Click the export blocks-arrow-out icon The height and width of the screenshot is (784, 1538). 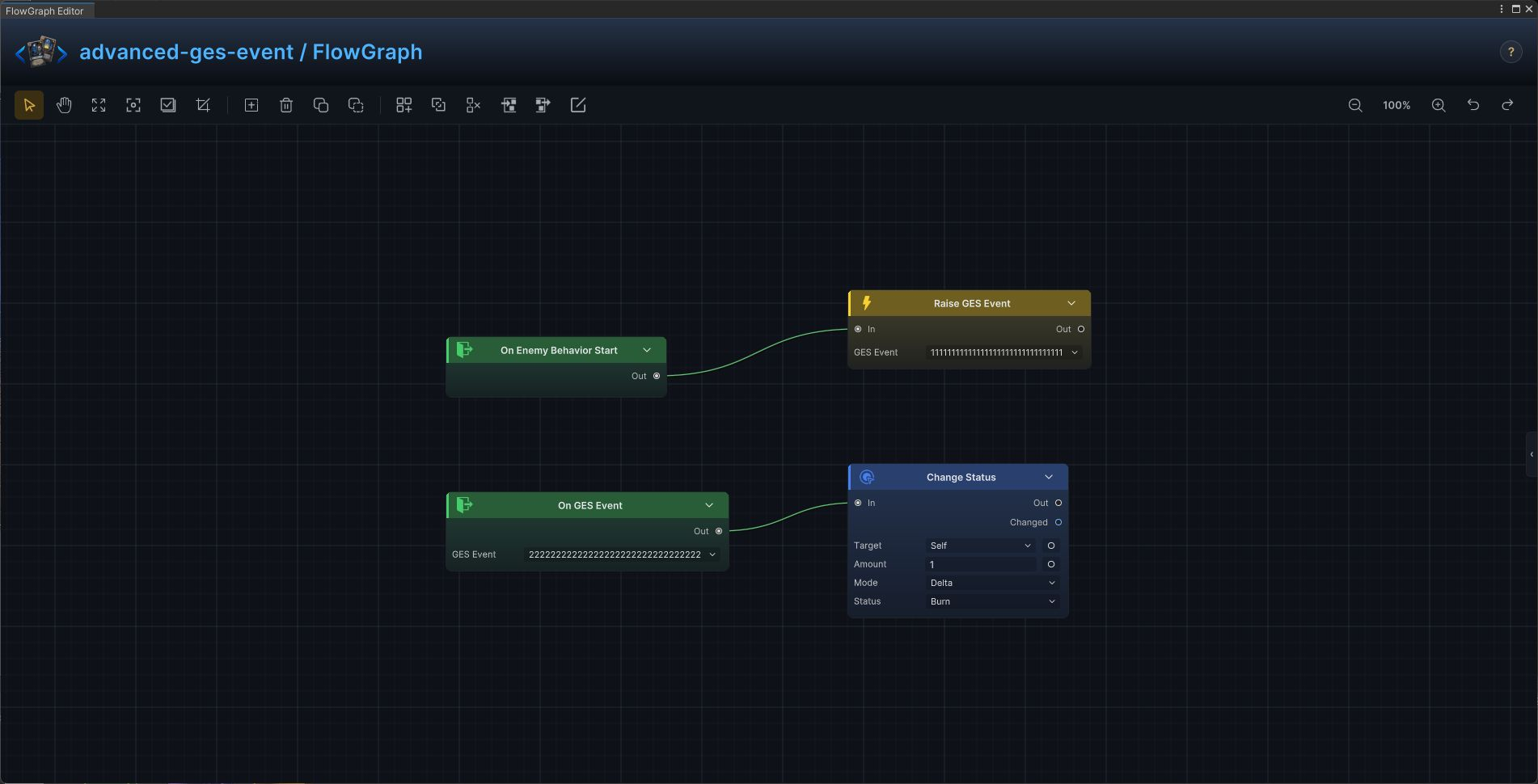pos(543,105)
